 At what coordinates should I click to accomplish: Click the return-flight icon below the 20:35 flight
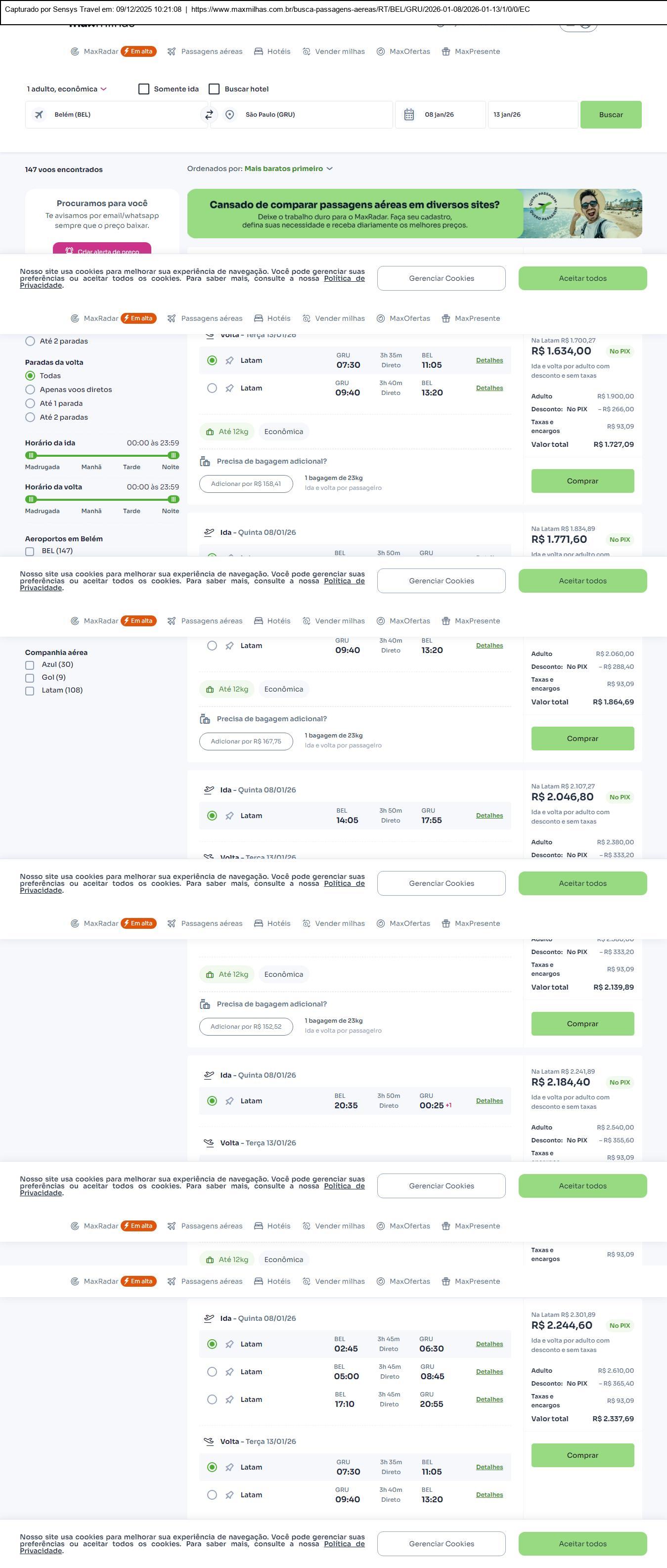[x=209, y=1142]
